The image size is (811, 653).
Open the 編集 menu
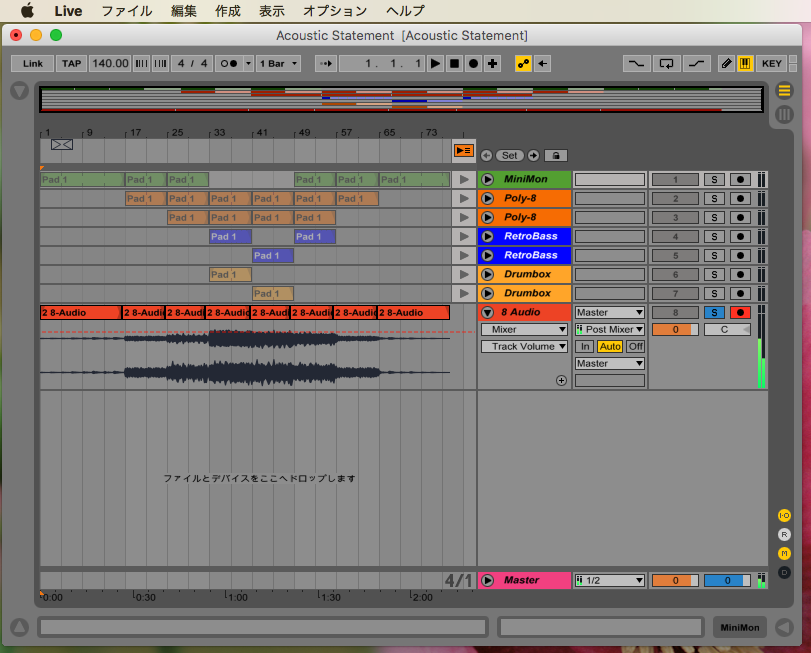(184, 11)
